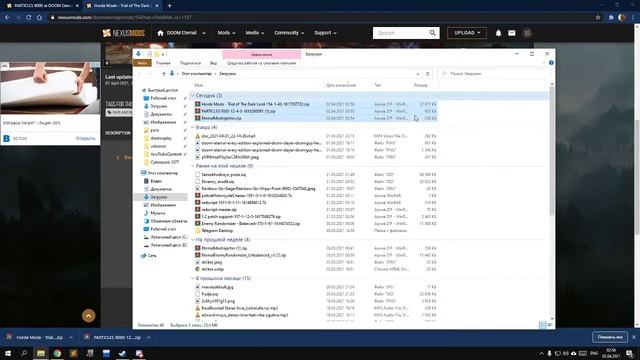Open Windows Start menu
Screen dimensions: 640x360
8,353
